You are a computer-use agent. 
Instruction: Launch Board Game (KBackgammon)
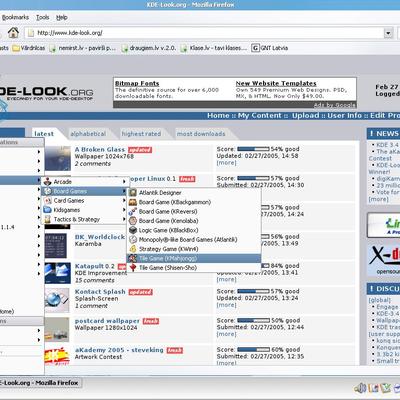tap(194, 202)
